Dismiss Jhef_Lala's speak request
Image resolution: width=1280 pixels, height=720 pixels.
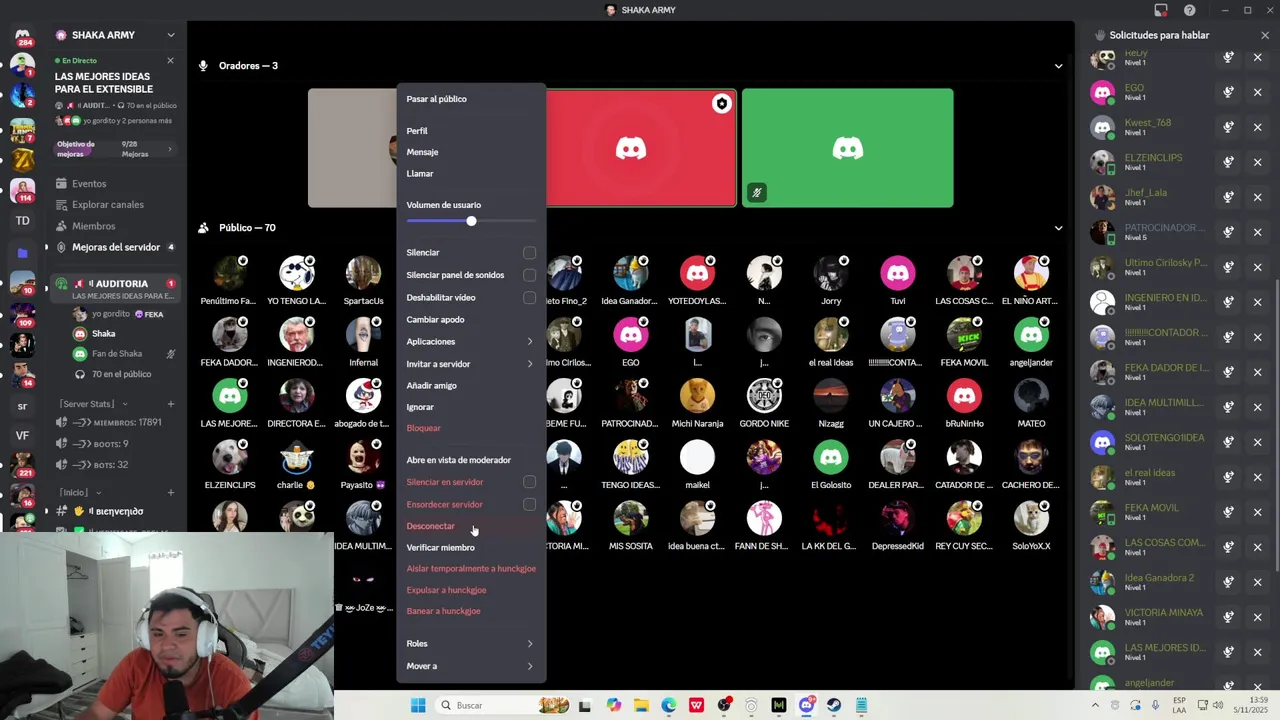click(1258, 197)
